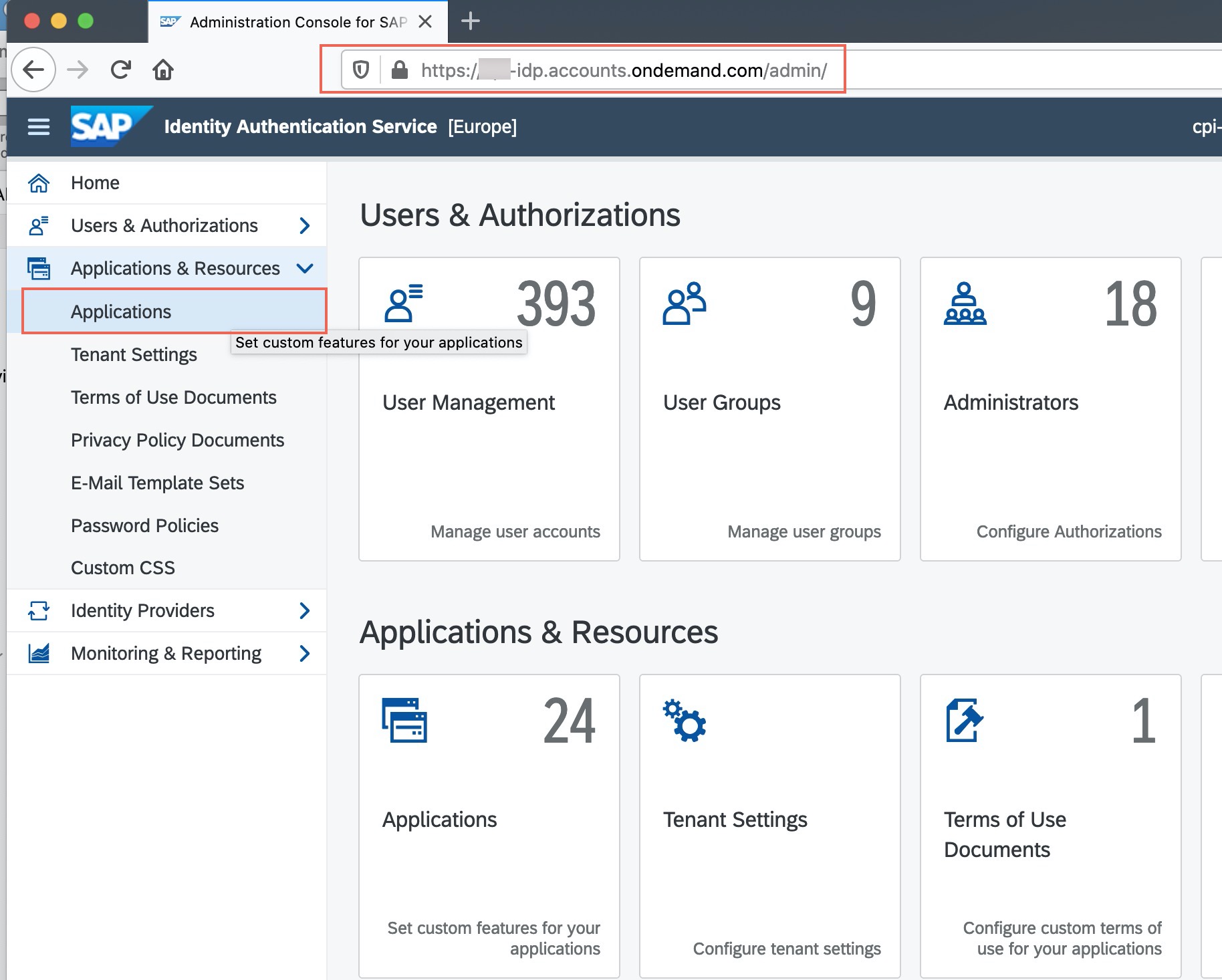This screenshot has height=980, width=1222.
Task: Select Applications in the sidebar
Action: (x=121, y=312)
